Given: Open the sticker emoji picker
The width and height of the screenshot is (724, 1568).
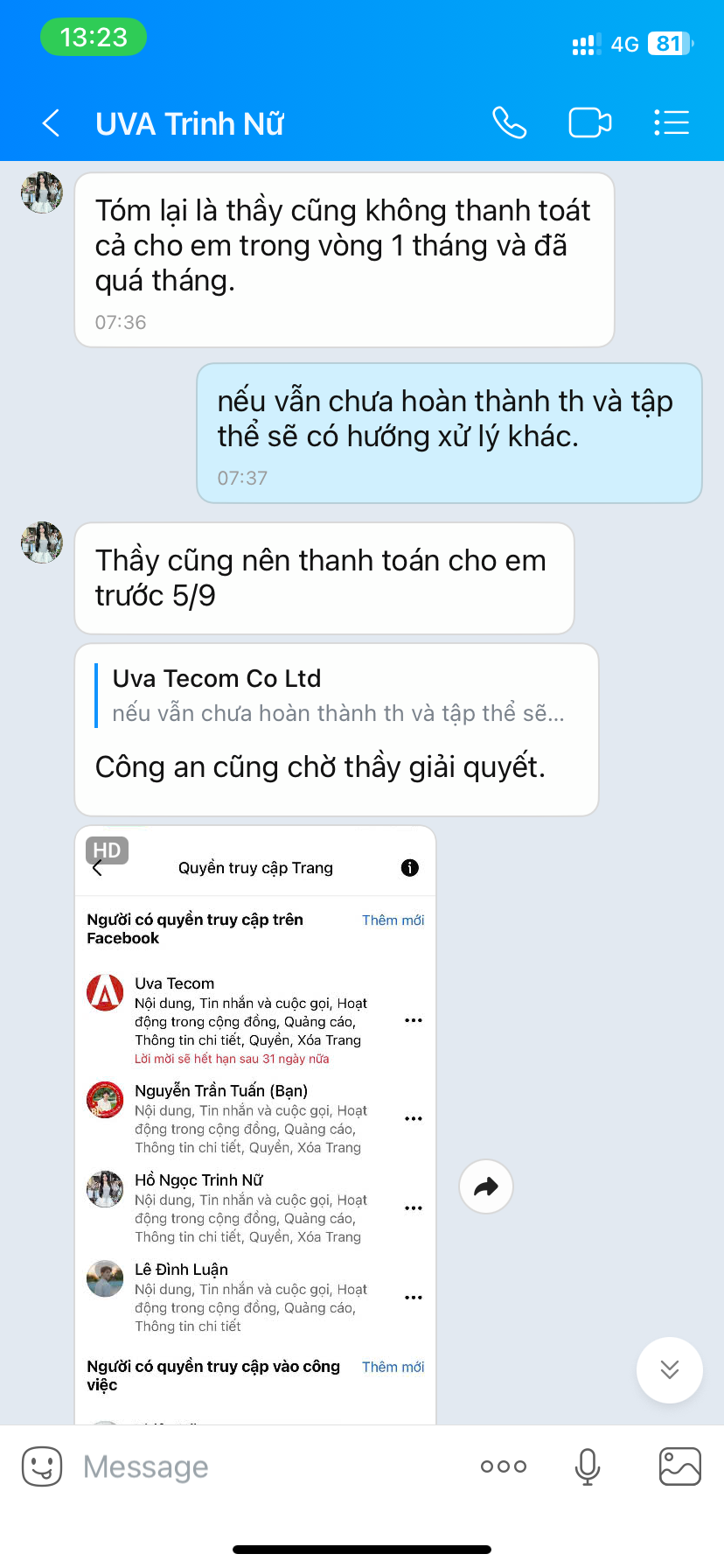Looking at the screenshot, I should (x=42, y=1466).
